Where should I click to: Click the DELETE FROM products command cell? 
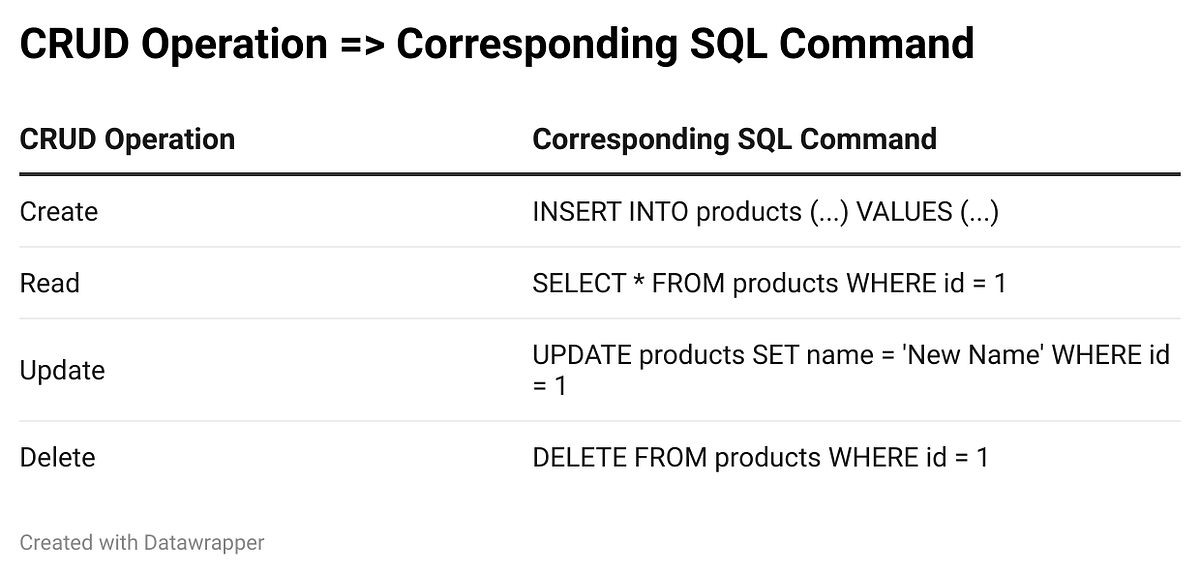pyautogui.click(x=760, y=457)
